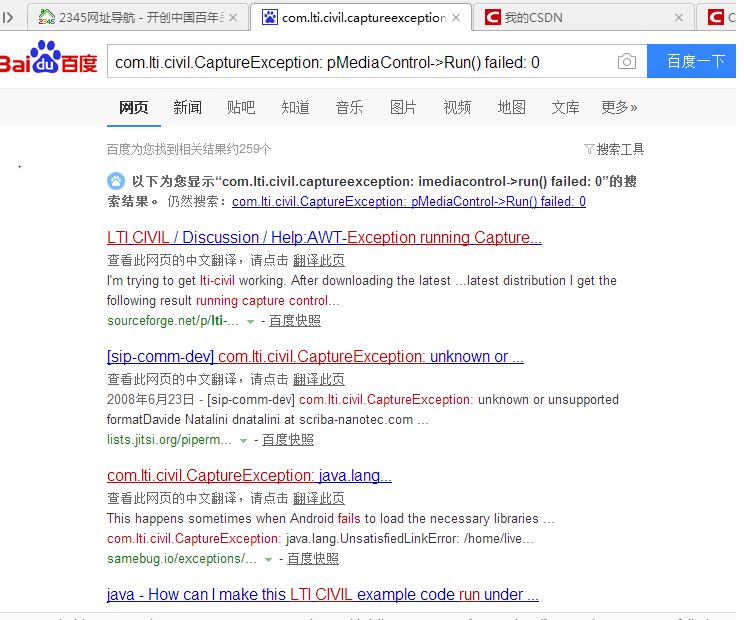
Task: Click the Baidu logo
Action: [x=48, y=57]
